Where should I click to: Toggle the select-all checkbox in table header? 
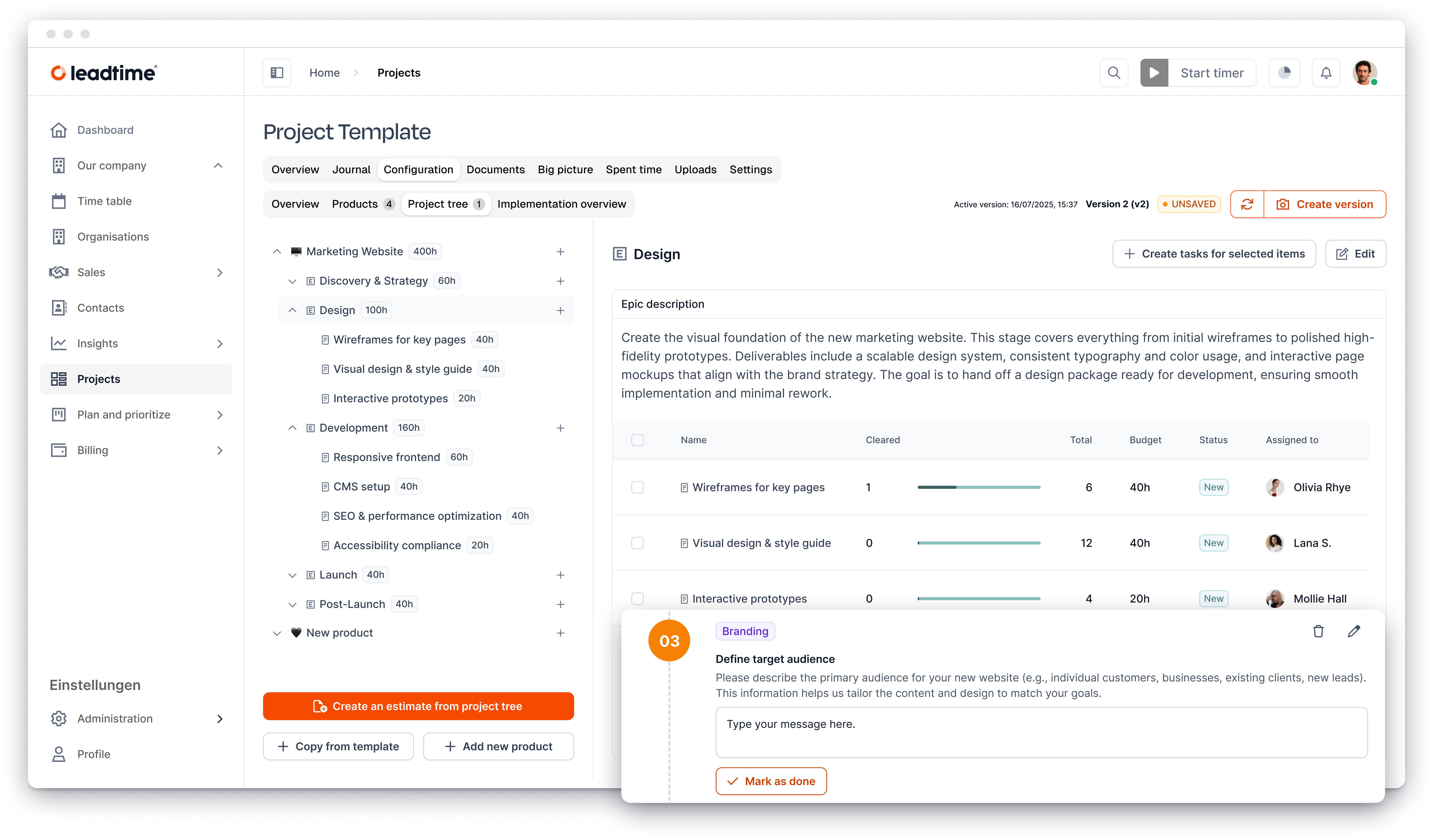coord(638,440)
